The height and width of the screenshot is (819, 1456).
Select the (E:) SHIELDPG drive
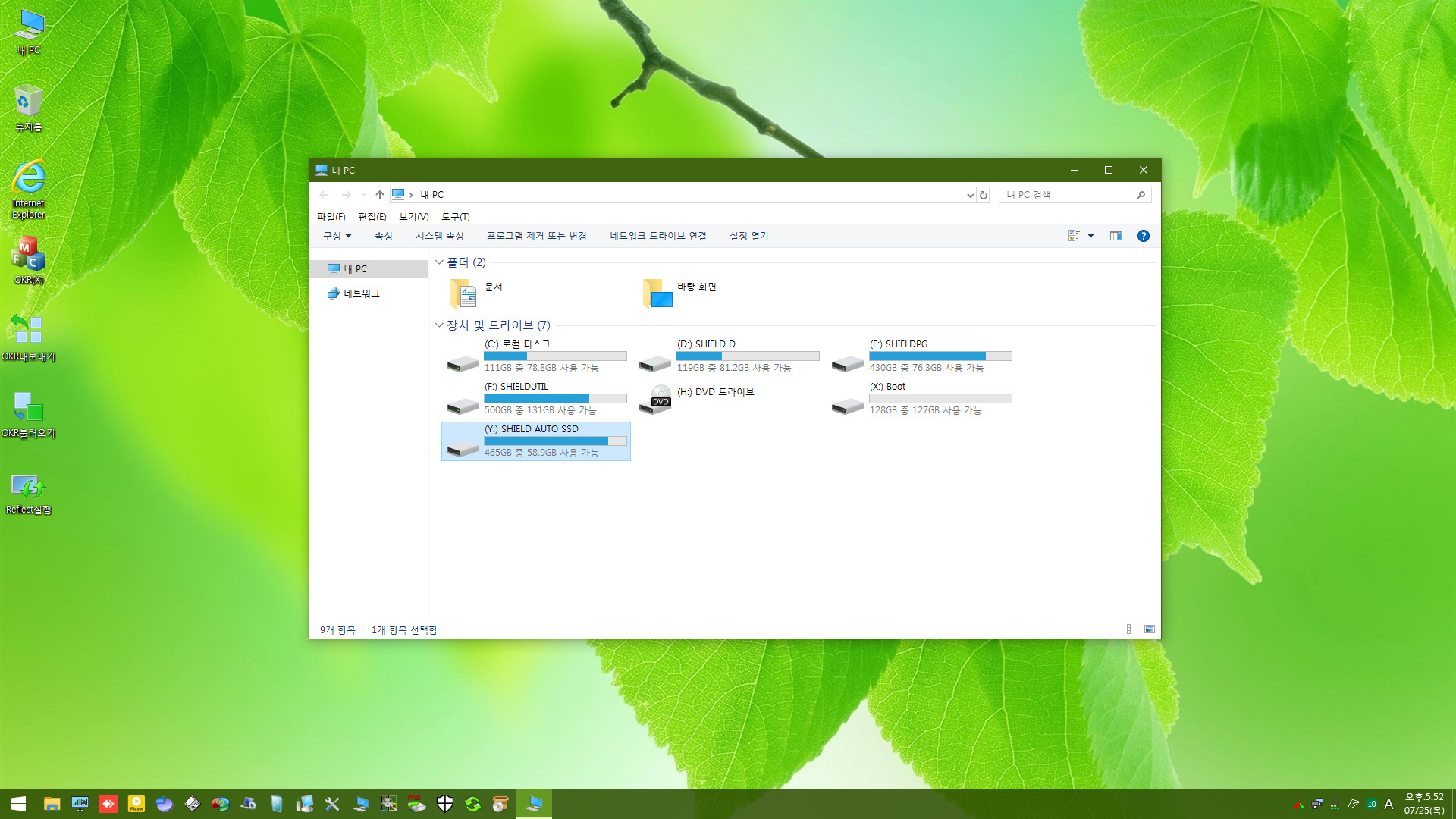[x=921, y=356]
